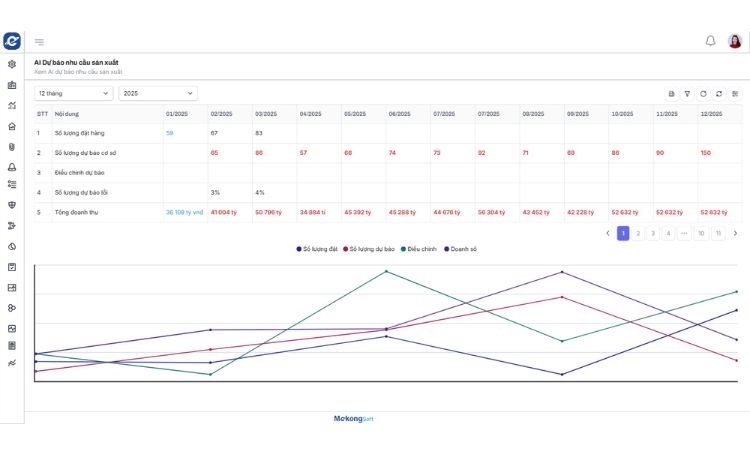Click the print icon above table

(x=671, y=93)
